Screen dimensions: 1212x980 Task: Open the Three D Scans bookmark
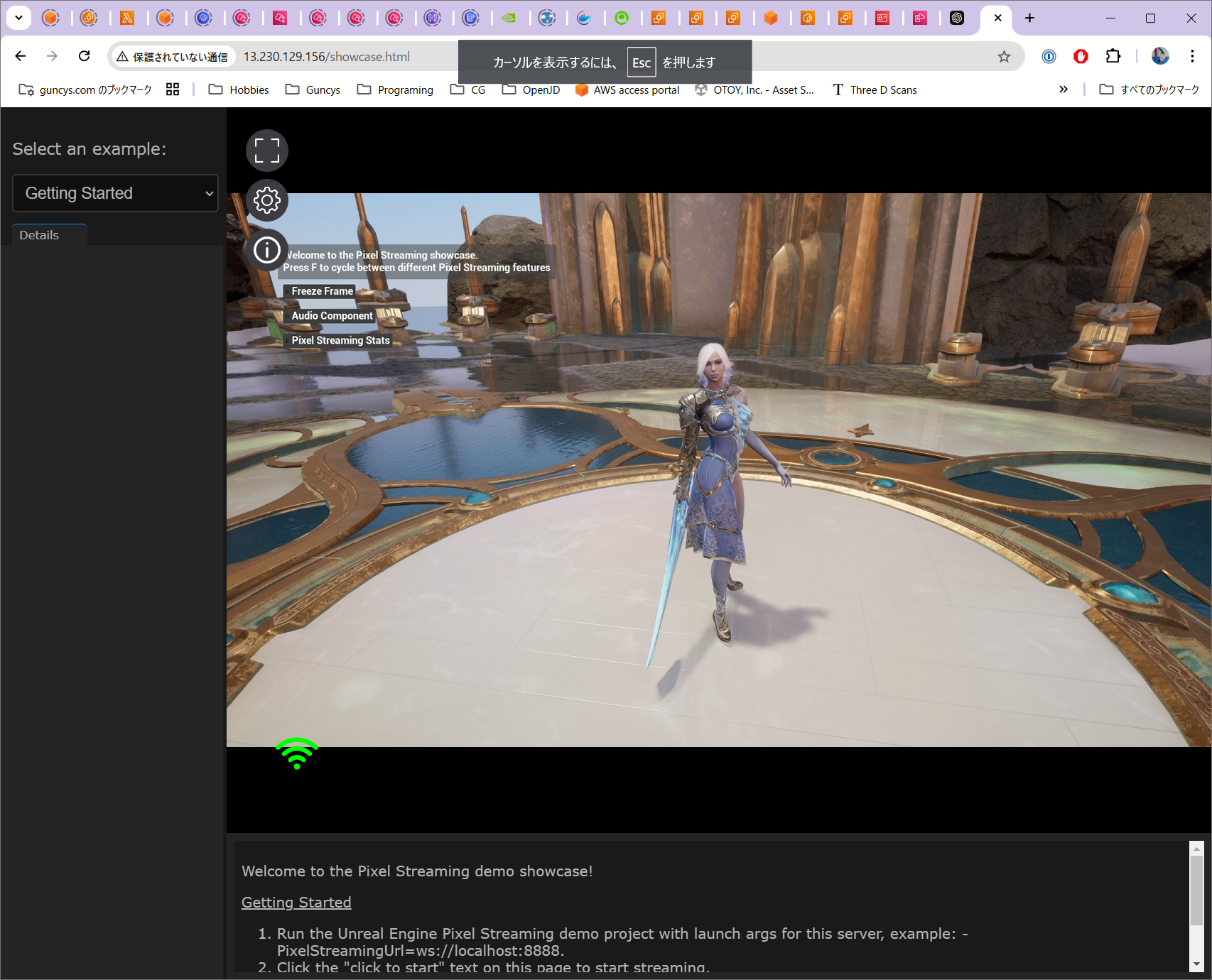click(875, 89)
